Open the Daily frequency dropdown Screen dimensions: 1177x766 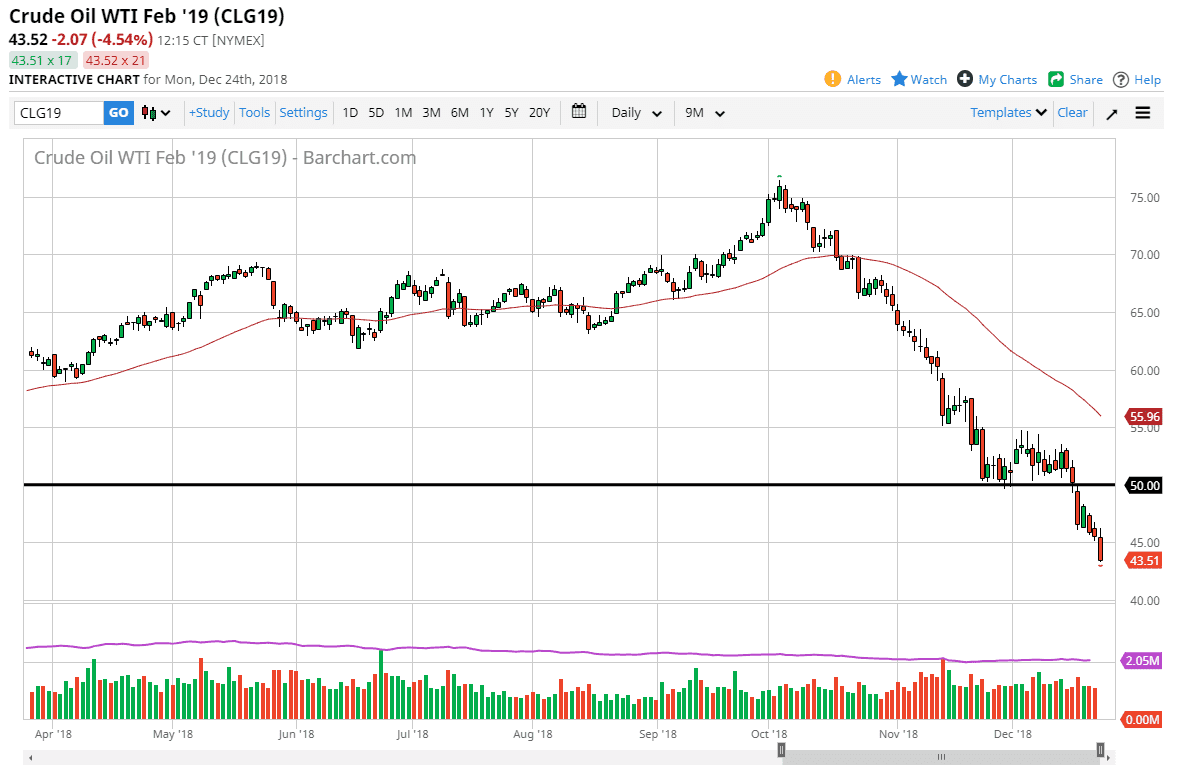click(637, 113)
